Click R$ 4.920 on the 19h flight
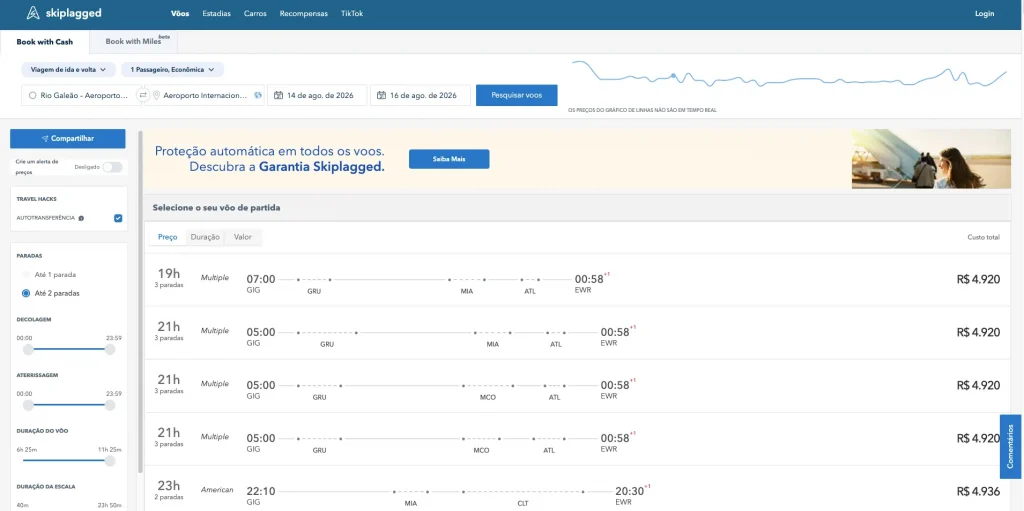The image size is (1024, 511). [x=978, y=279]
